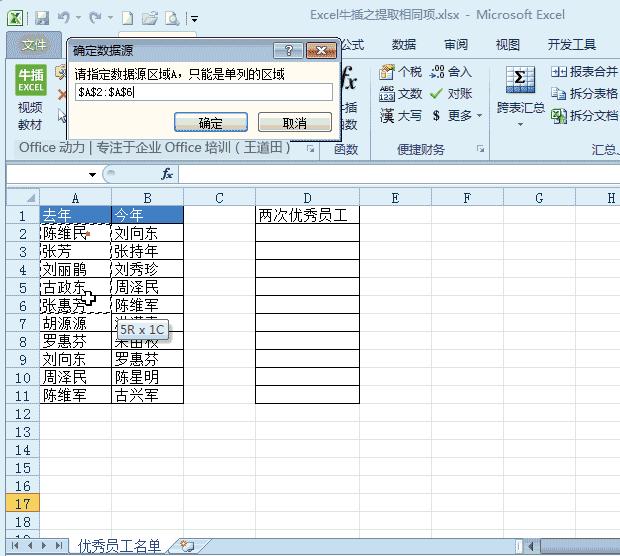Click the data source range input field
The width and height of the screenshot is (620, 556).
pyautogui.click(x=204, y=92)
